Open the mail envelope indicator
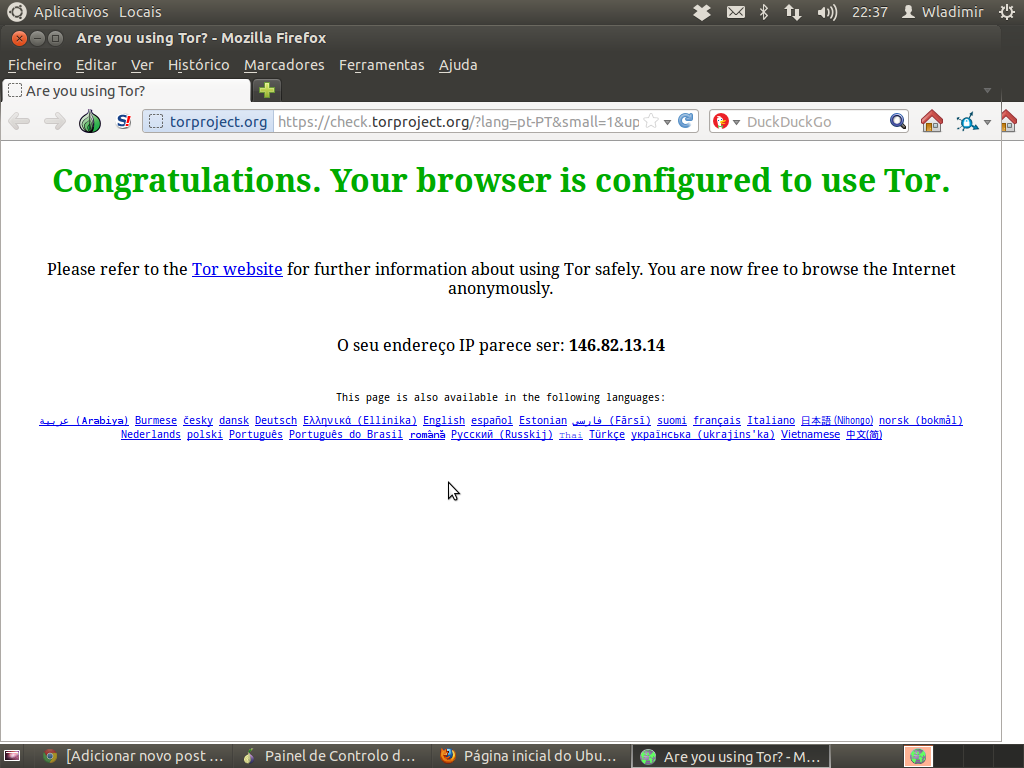The height and width of the screenshot is (768, 1024). 736,12
